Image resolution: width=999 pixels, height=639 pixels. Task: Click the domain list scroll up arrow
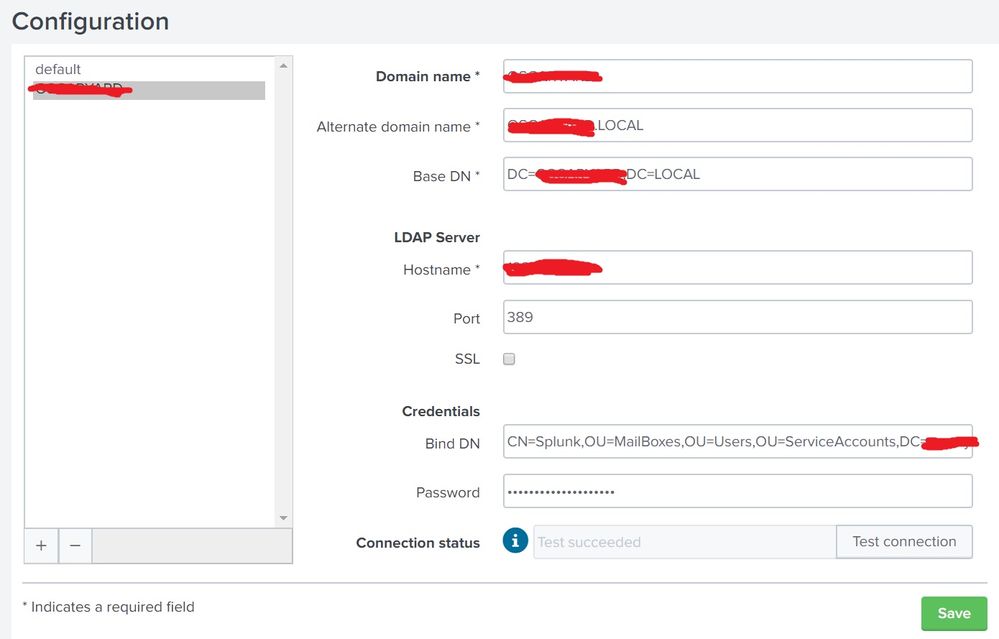tap(284, 66)
